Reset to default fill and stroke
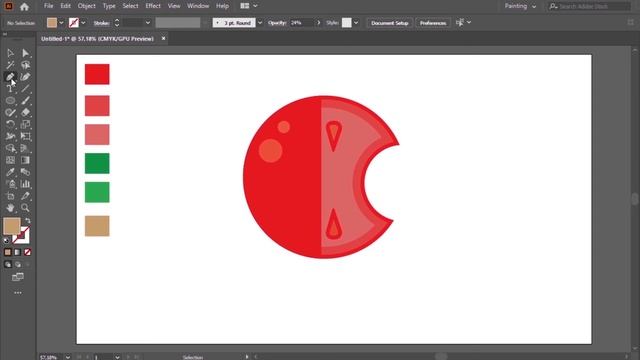The height and width of the screenshot is (360, 640). coord(6,240)
